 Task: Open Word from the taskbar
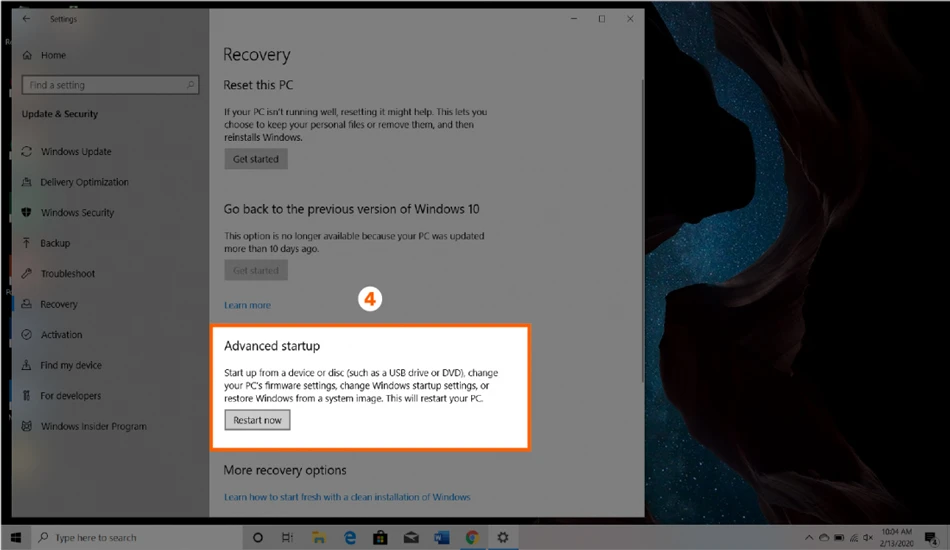[442, 537]
